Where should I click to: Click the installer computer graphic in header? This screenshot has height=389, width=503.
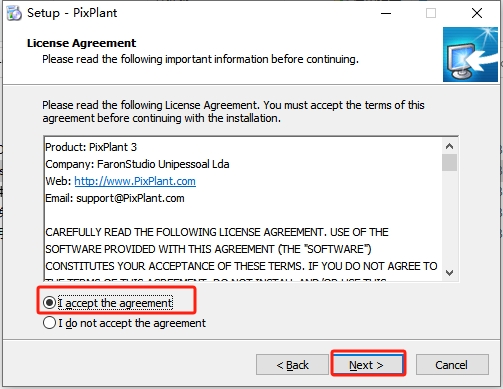(470, 54)
